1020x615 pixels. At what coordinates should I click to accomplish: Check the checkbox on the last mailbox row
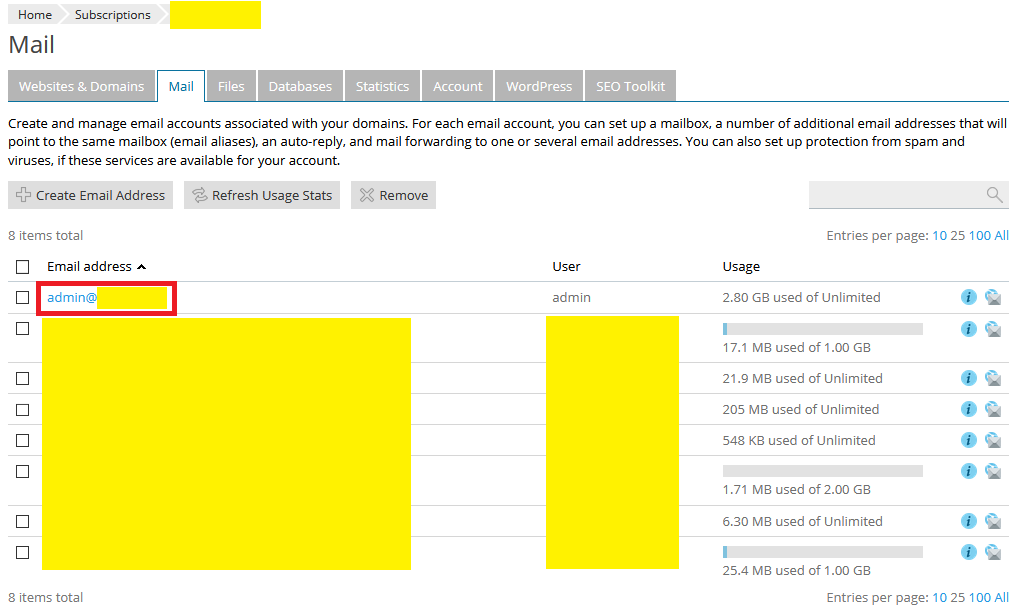pos(22,551)
